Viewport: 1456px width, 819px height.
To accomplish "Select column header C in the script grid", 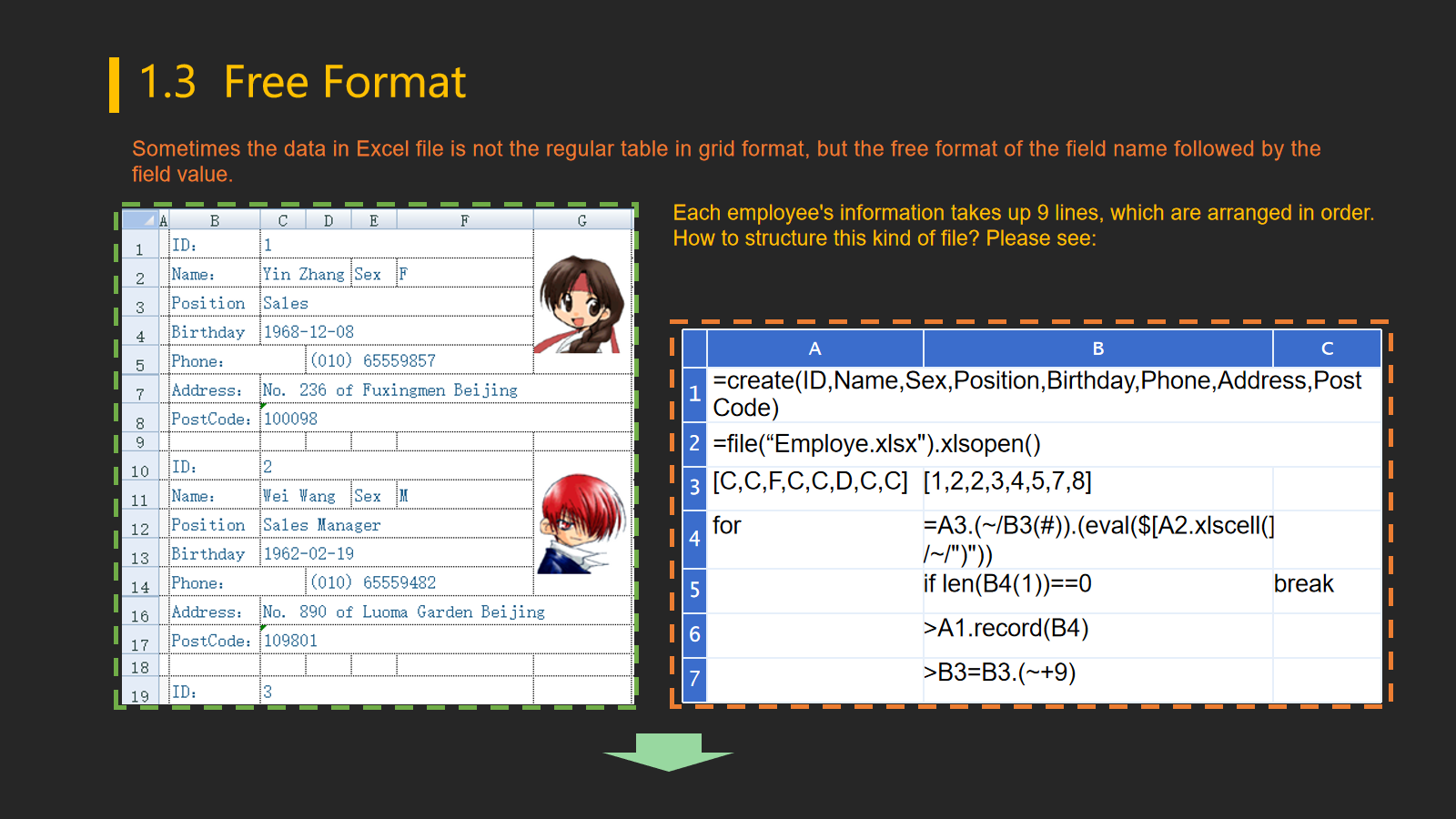I will pyautogui.click(x=1327, y=349).
